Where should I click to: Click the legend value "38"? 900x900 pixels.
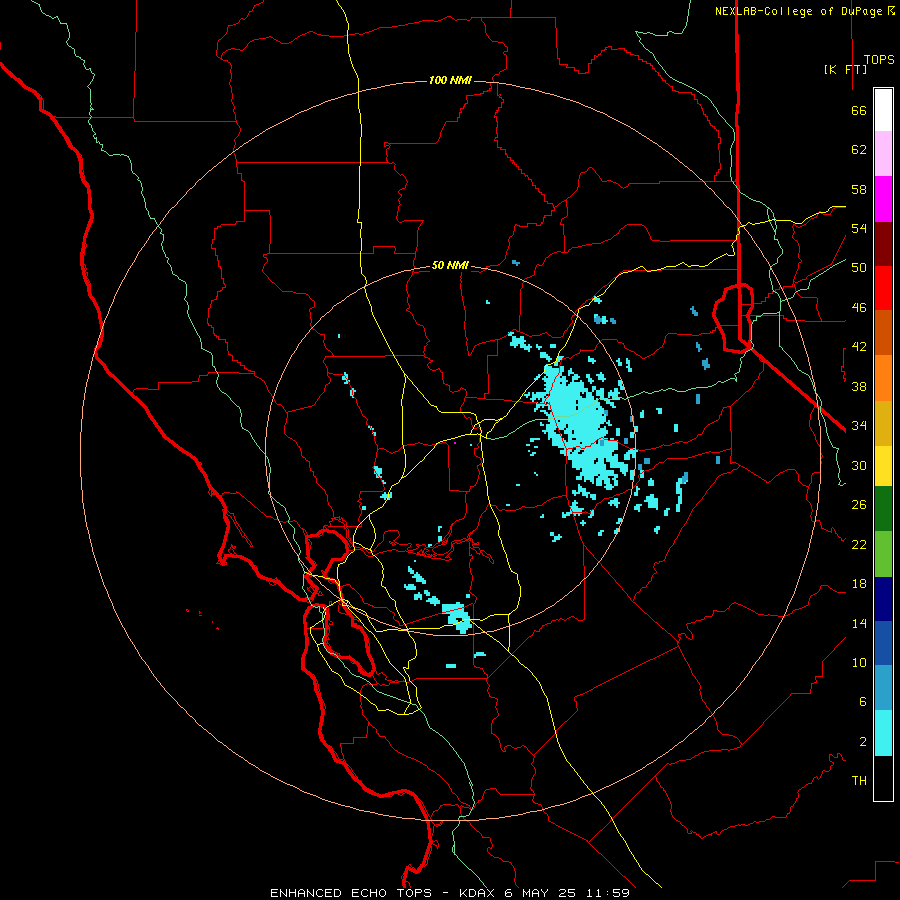coord(859,386)
